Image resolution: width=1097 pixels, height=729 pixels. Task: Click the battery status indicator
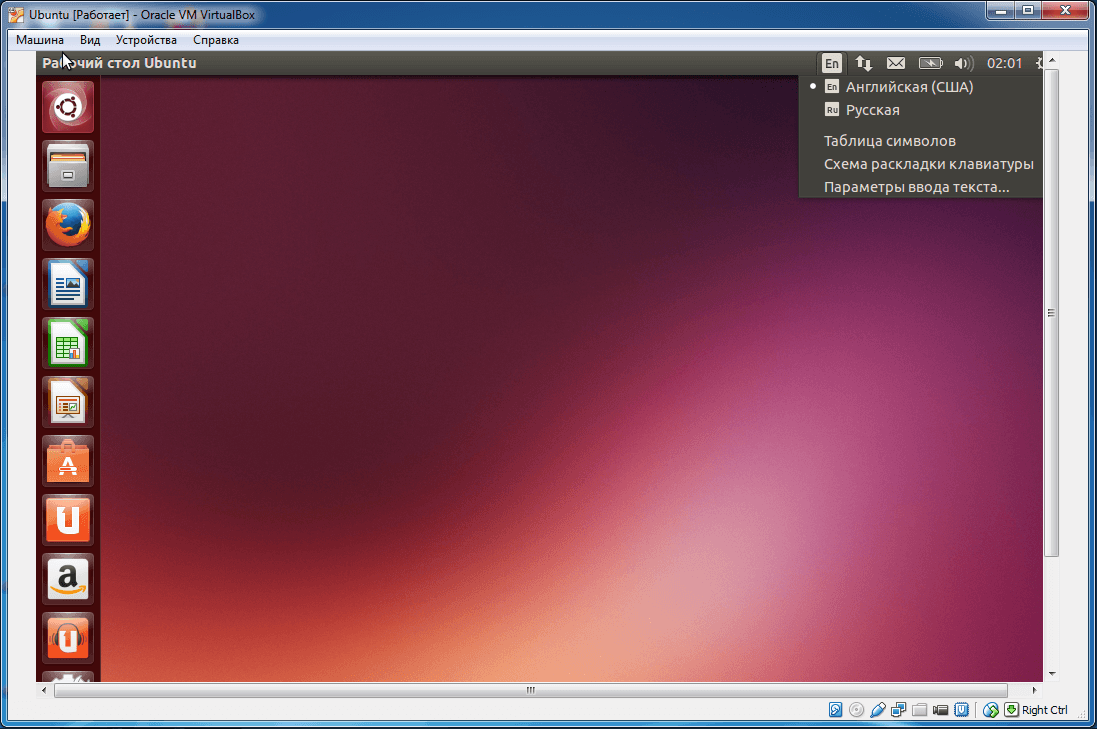930,63
